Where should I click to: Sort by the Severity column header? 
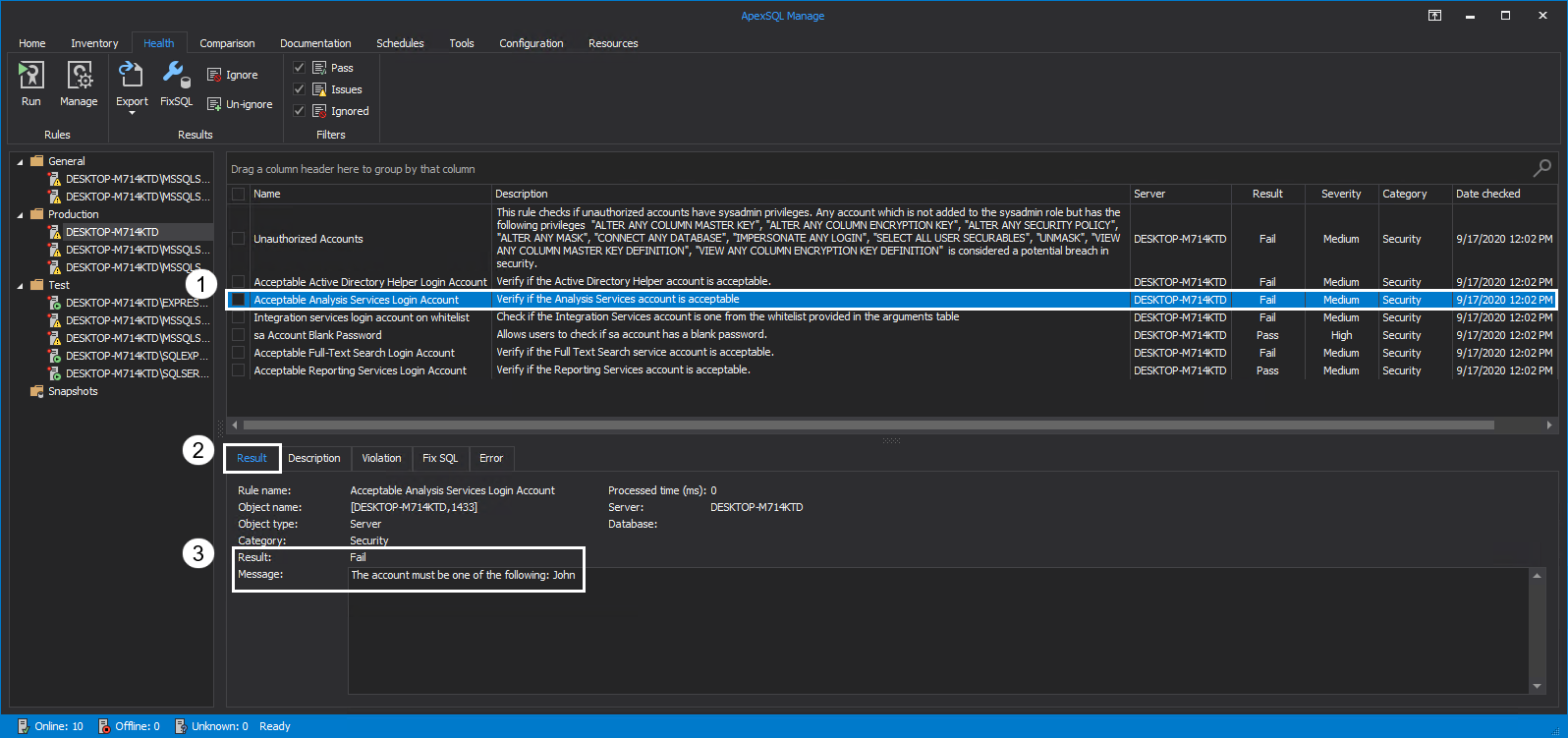[x=1341, y=195]
